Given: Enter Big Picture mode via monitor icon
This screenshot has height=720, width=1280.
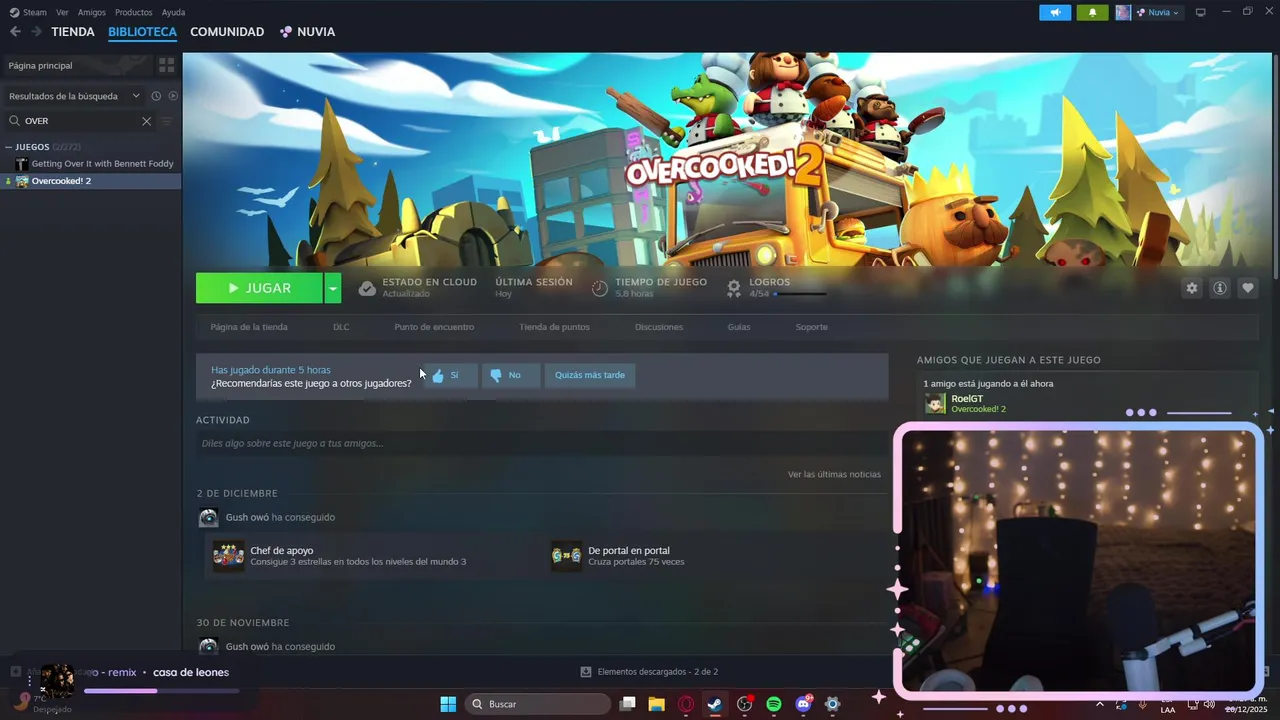Looking at the screenshot, I should 1201,12.
